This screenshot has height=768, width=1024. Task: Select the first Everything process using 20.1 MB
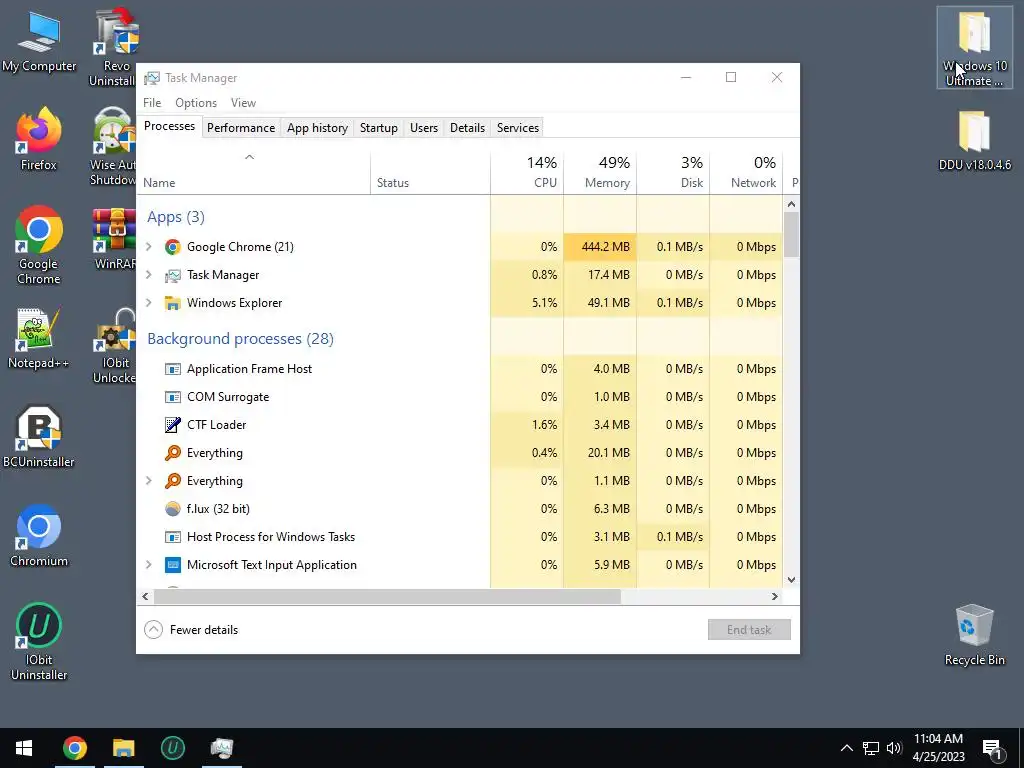click(x=459, y=453)
